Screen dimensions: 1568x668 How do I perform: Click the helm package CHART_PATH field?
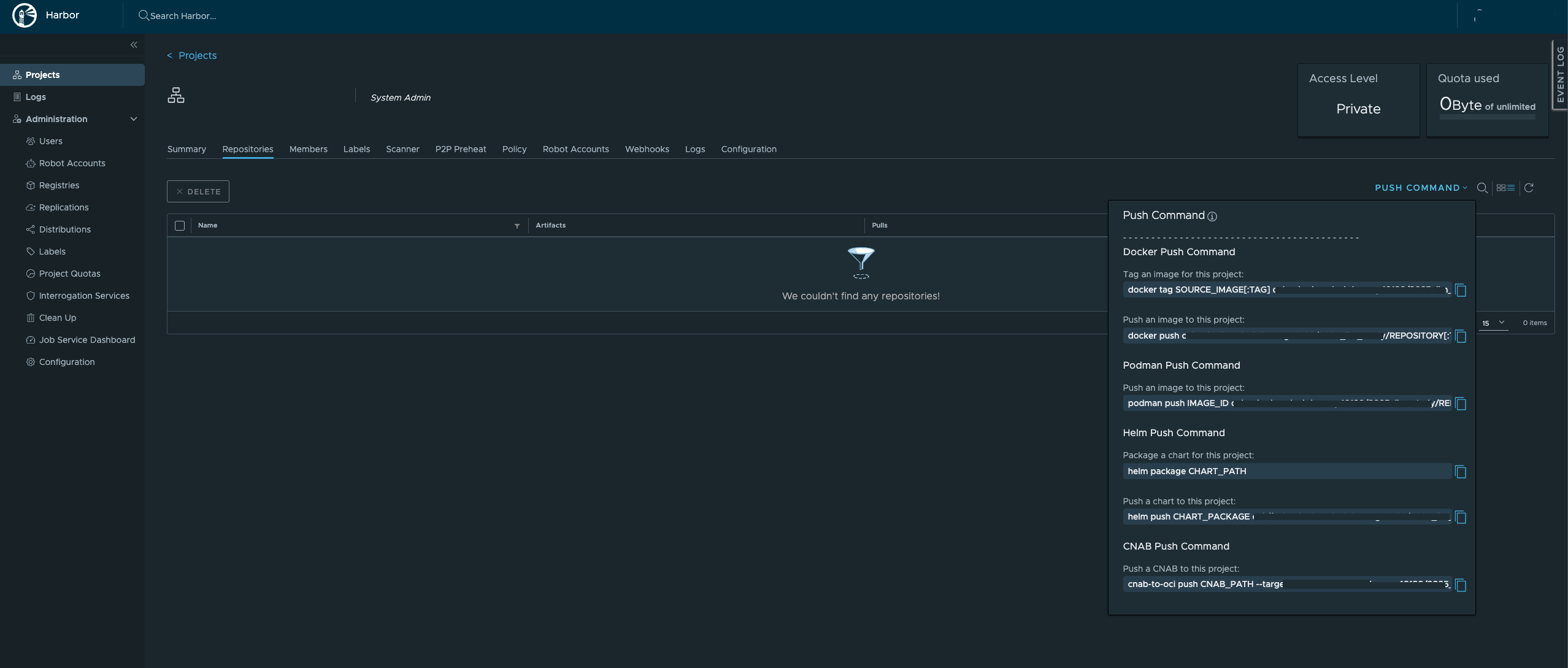1287,471
